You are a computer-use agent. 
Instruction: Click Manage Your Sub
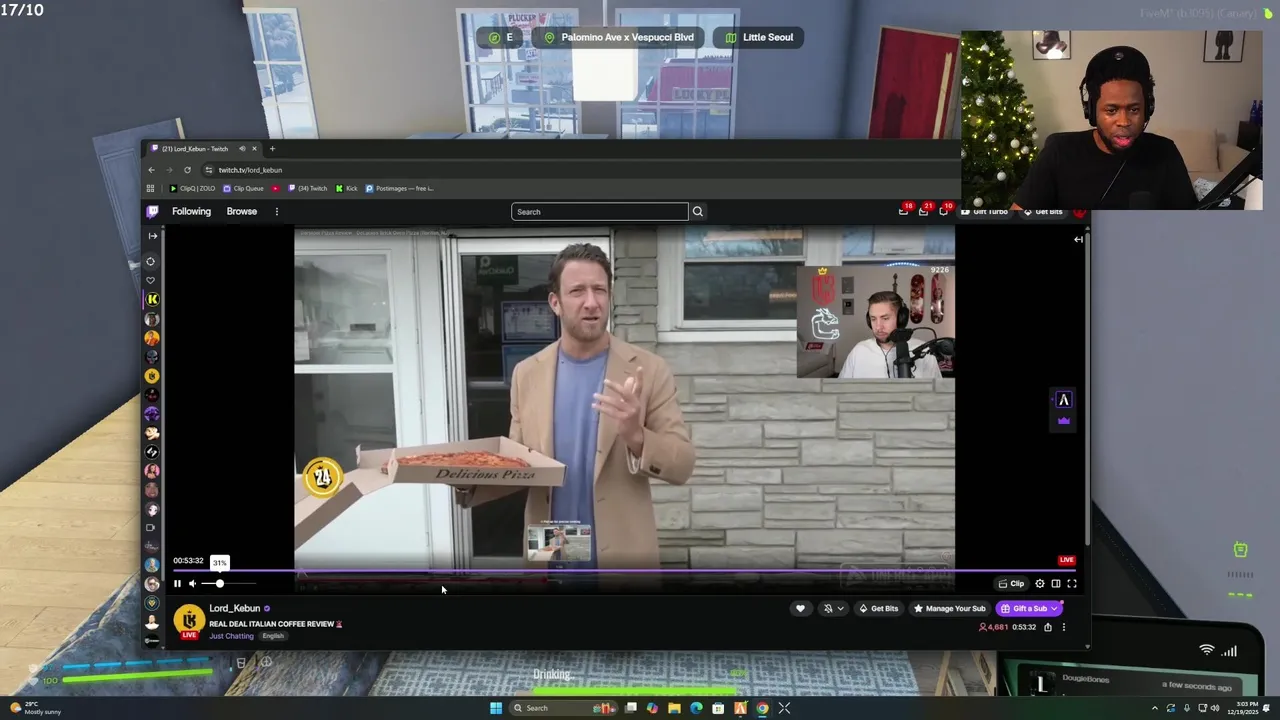pos(949,608)
